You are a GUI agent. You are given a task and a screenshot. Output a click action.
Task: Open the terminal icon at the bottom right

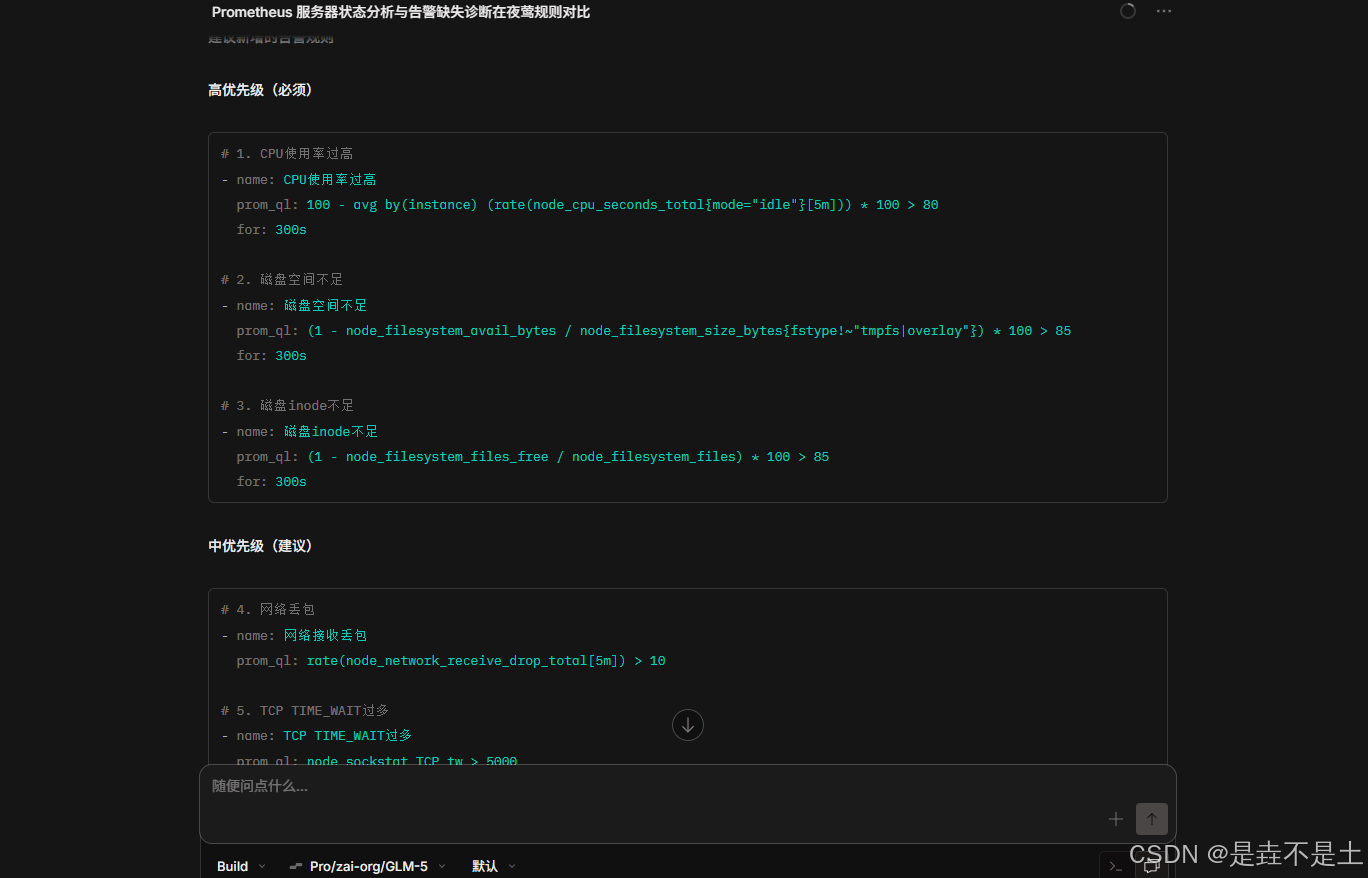click(x=1115, y=866)
